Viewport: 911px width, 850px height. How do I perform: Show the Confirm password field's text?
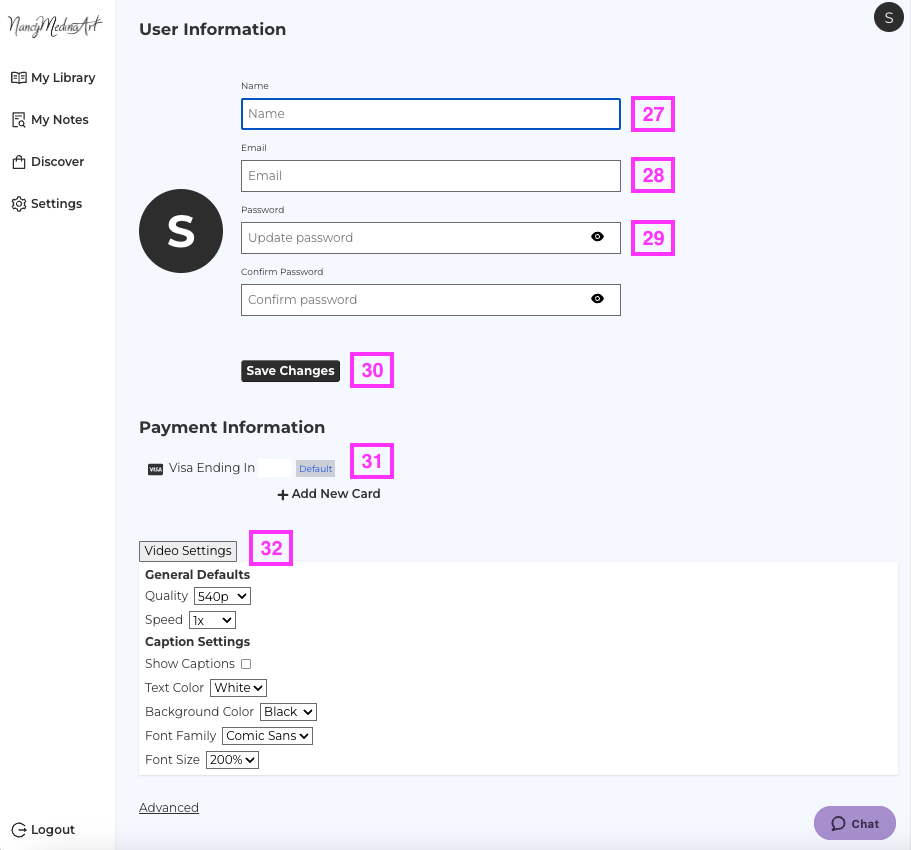coord(597,299)
